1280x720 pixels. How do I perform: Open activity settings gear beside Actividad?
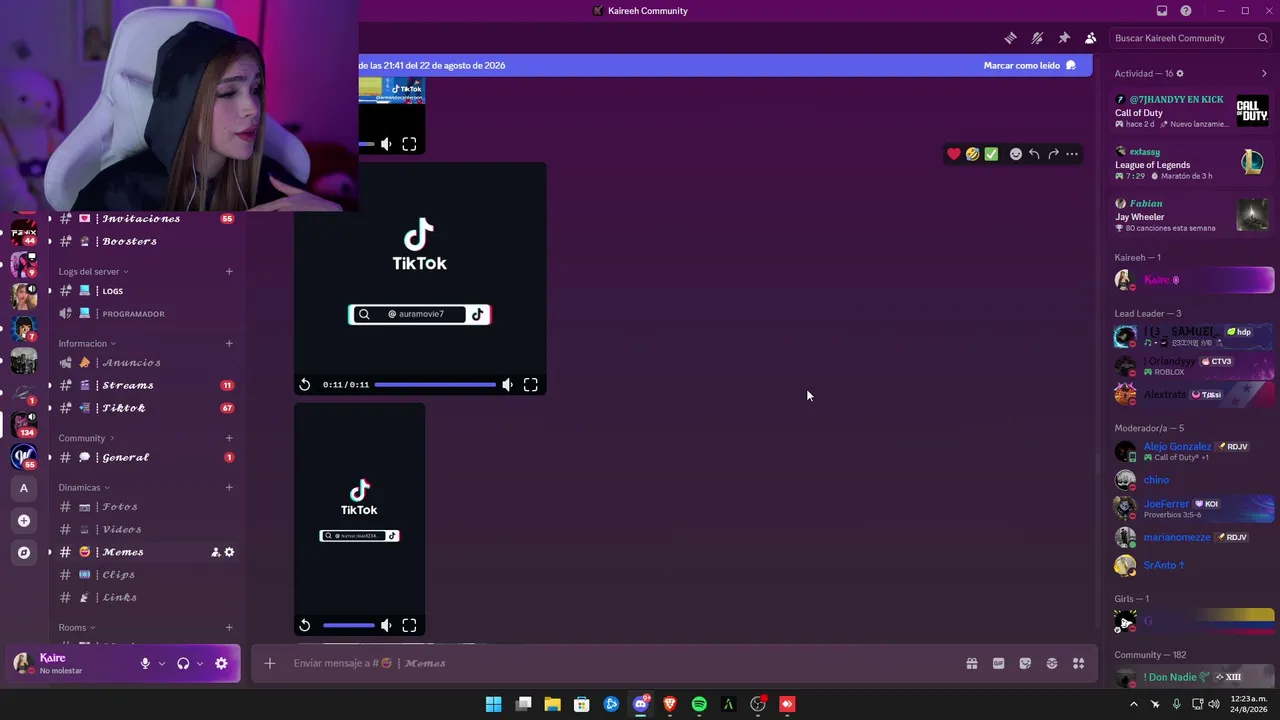coord(1180,73)
